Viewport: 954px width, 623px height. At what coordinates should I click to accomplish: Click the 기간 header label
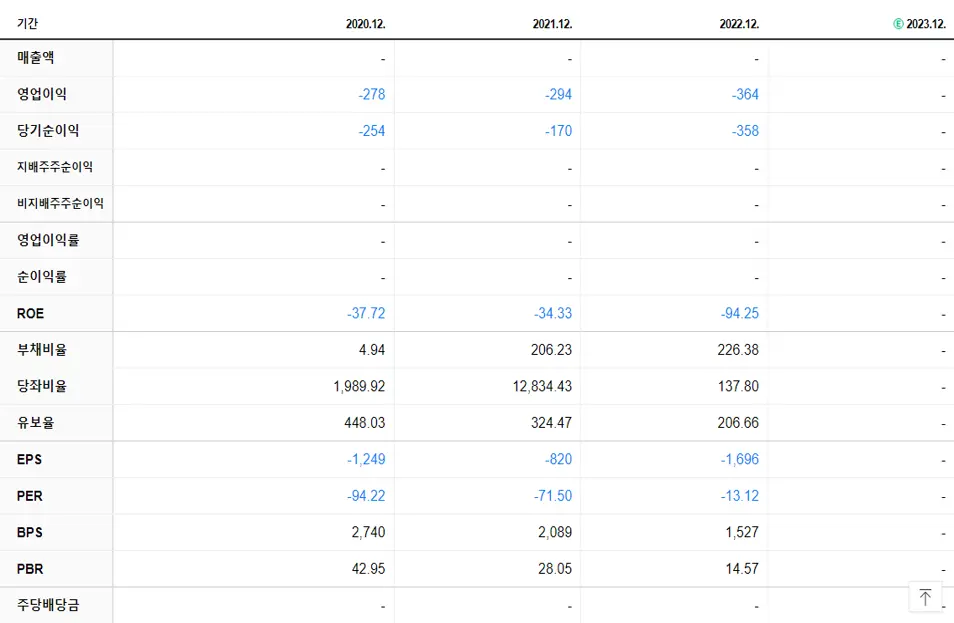[x=27, y=23]
